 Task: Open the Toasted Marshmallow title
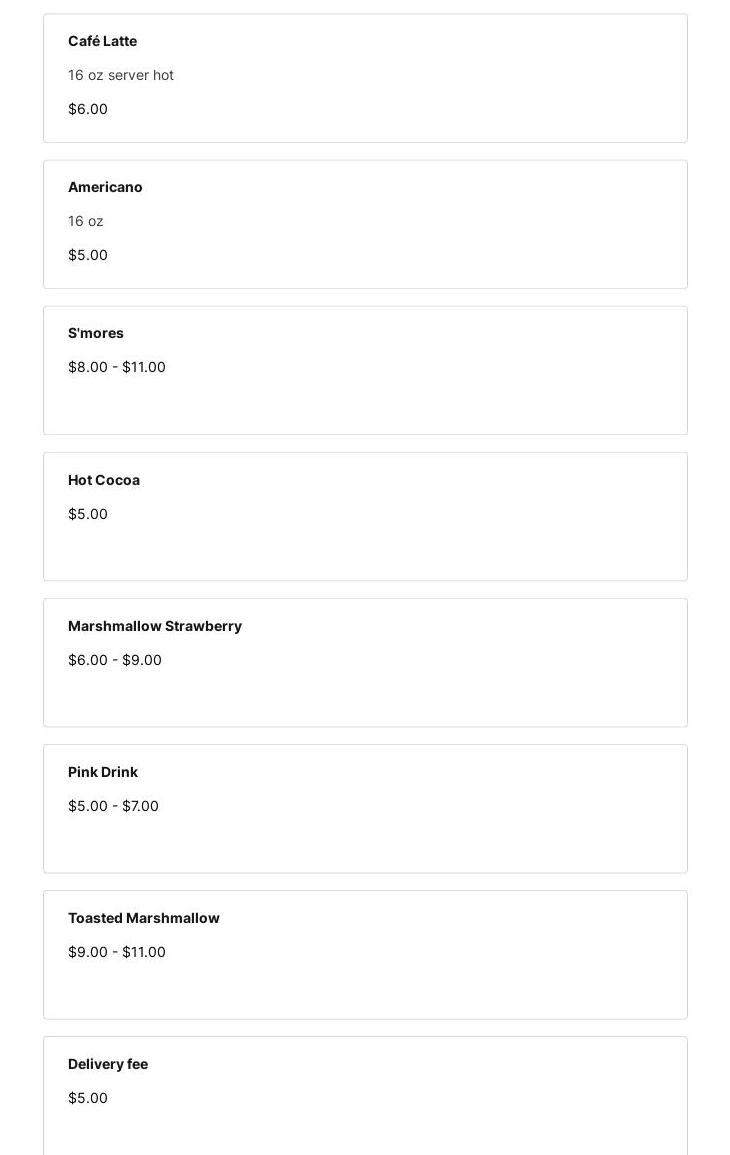144,918
